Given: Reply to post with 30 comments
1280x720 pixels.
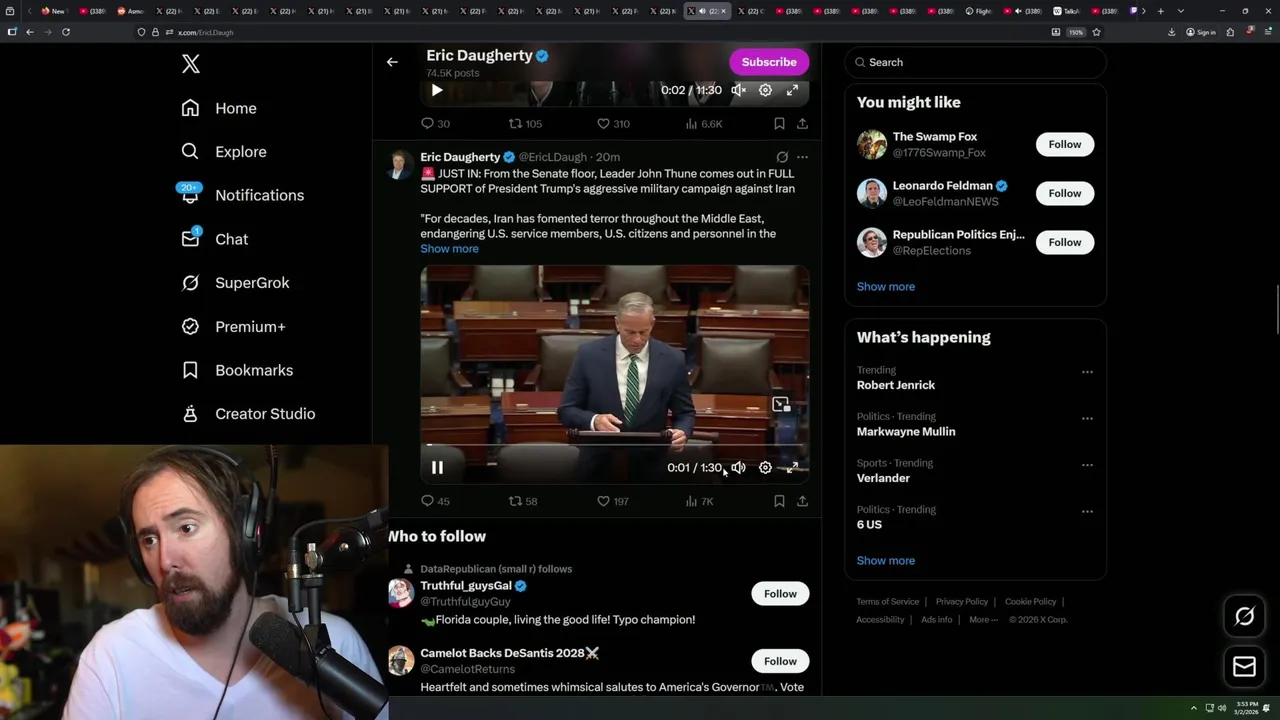Looking at the screenshot, I should coord(435,124).
